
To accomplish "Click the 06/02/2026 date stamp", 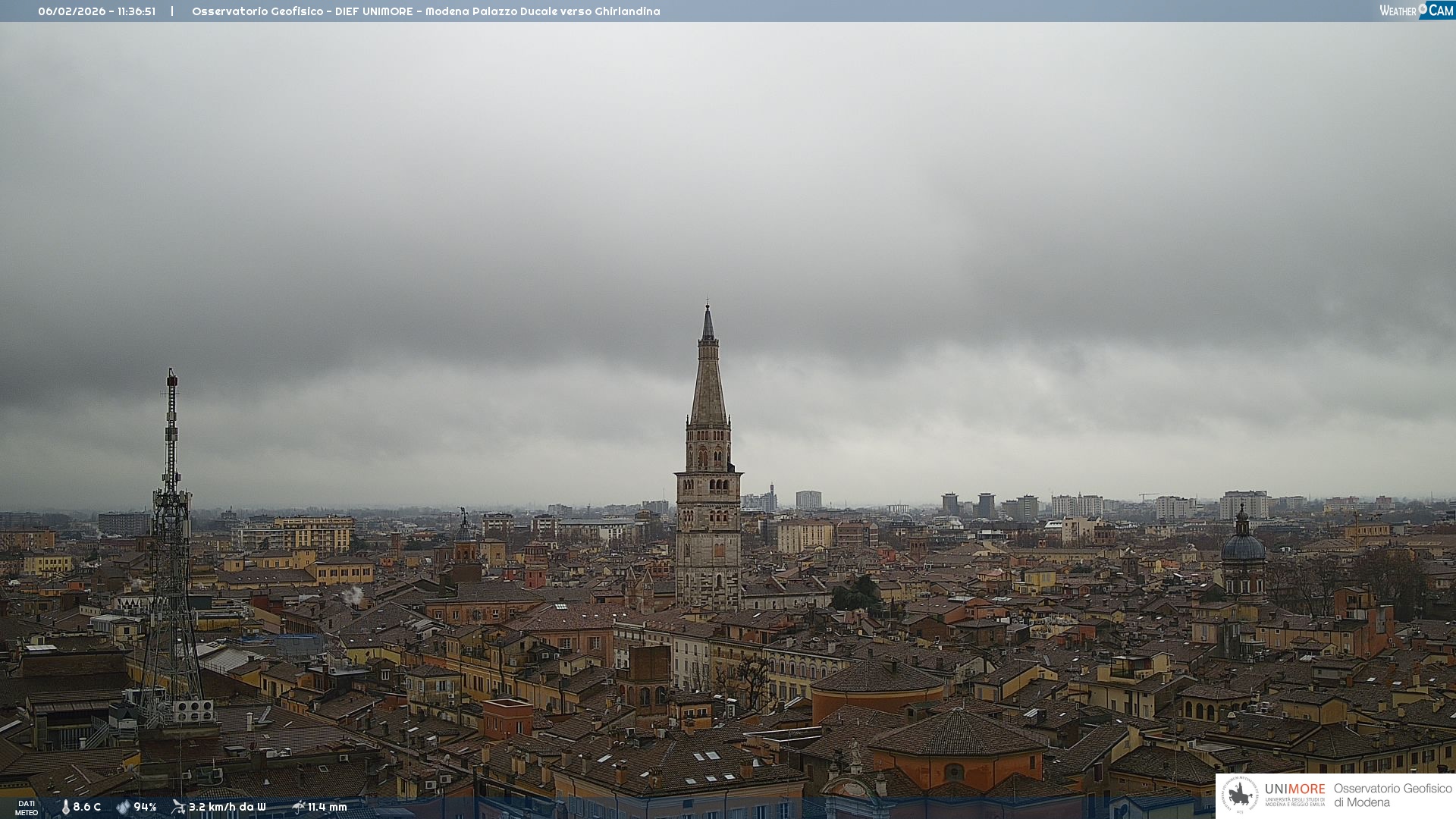I will (72, 11).
